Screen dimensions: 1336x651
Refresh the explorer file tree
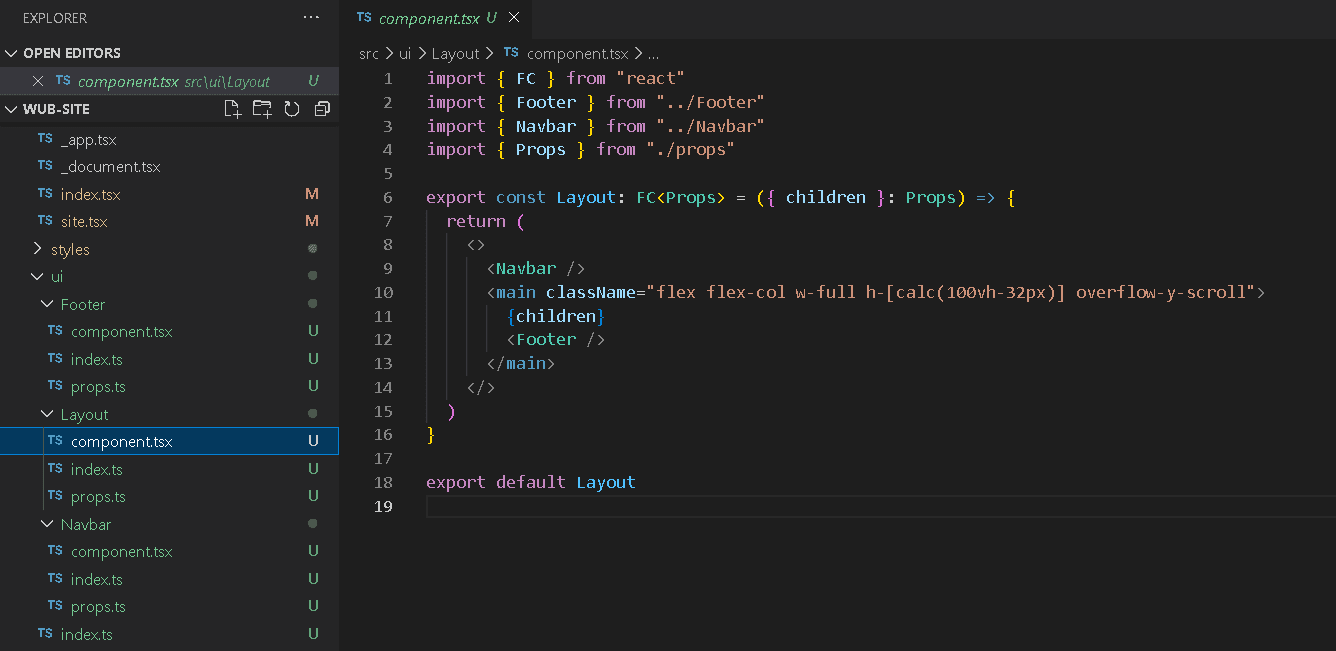coord(292,109)
